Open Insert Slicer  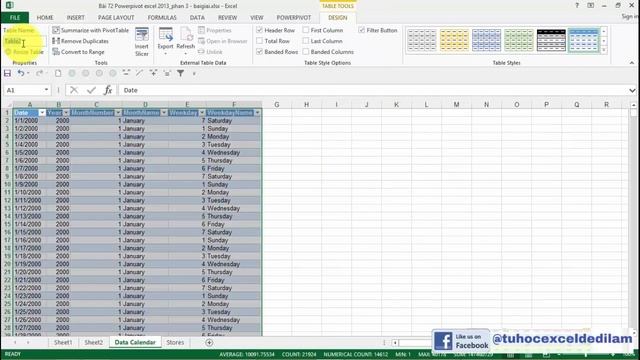[x=142, y=42]
